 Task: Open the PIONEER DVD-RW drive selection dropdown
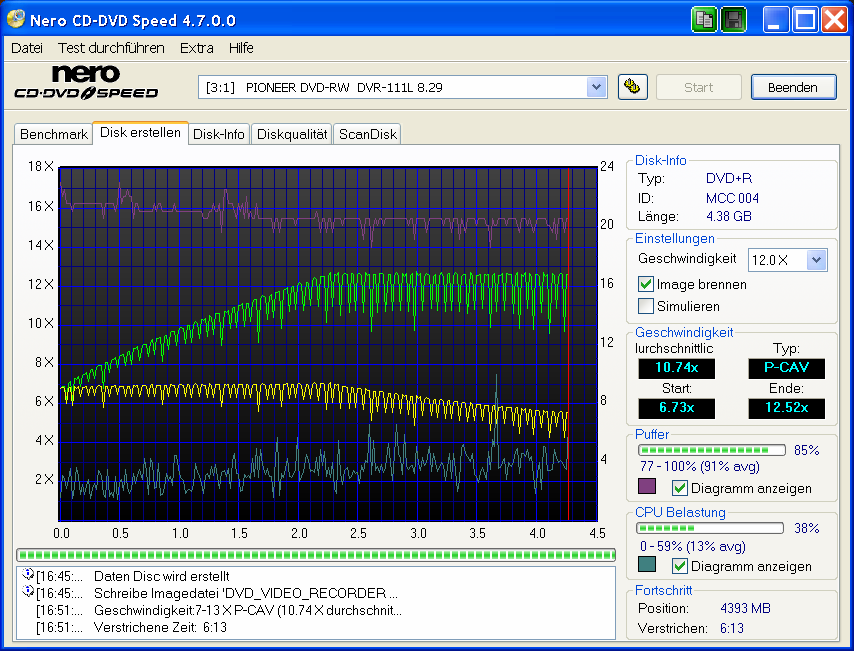pyautogui.click(x=597, y=87)
